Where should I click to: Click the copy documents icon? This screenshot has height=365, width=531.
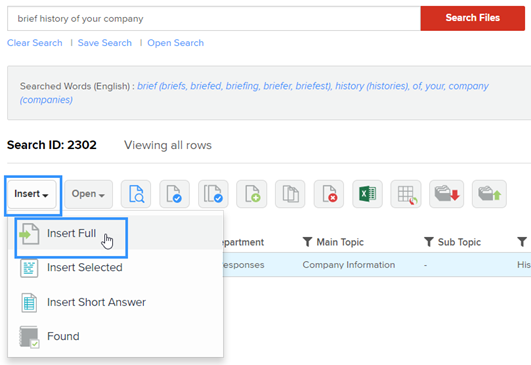pos(290,194)
